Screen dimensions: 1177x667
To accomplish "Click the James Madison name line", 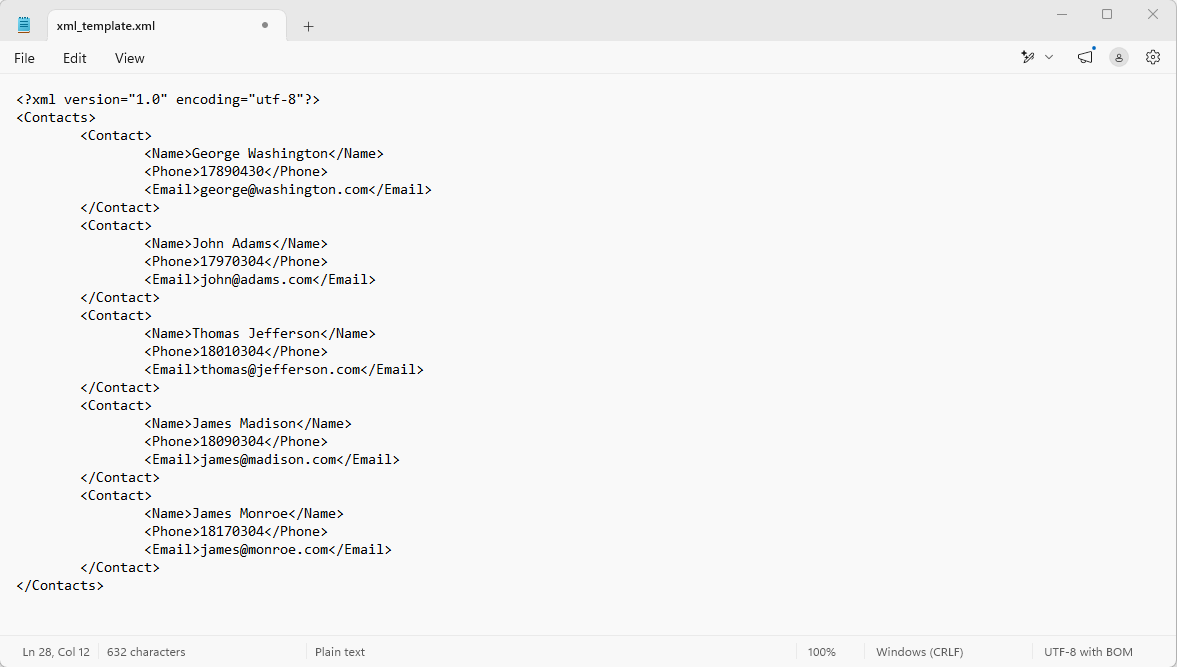I will 248,423.
